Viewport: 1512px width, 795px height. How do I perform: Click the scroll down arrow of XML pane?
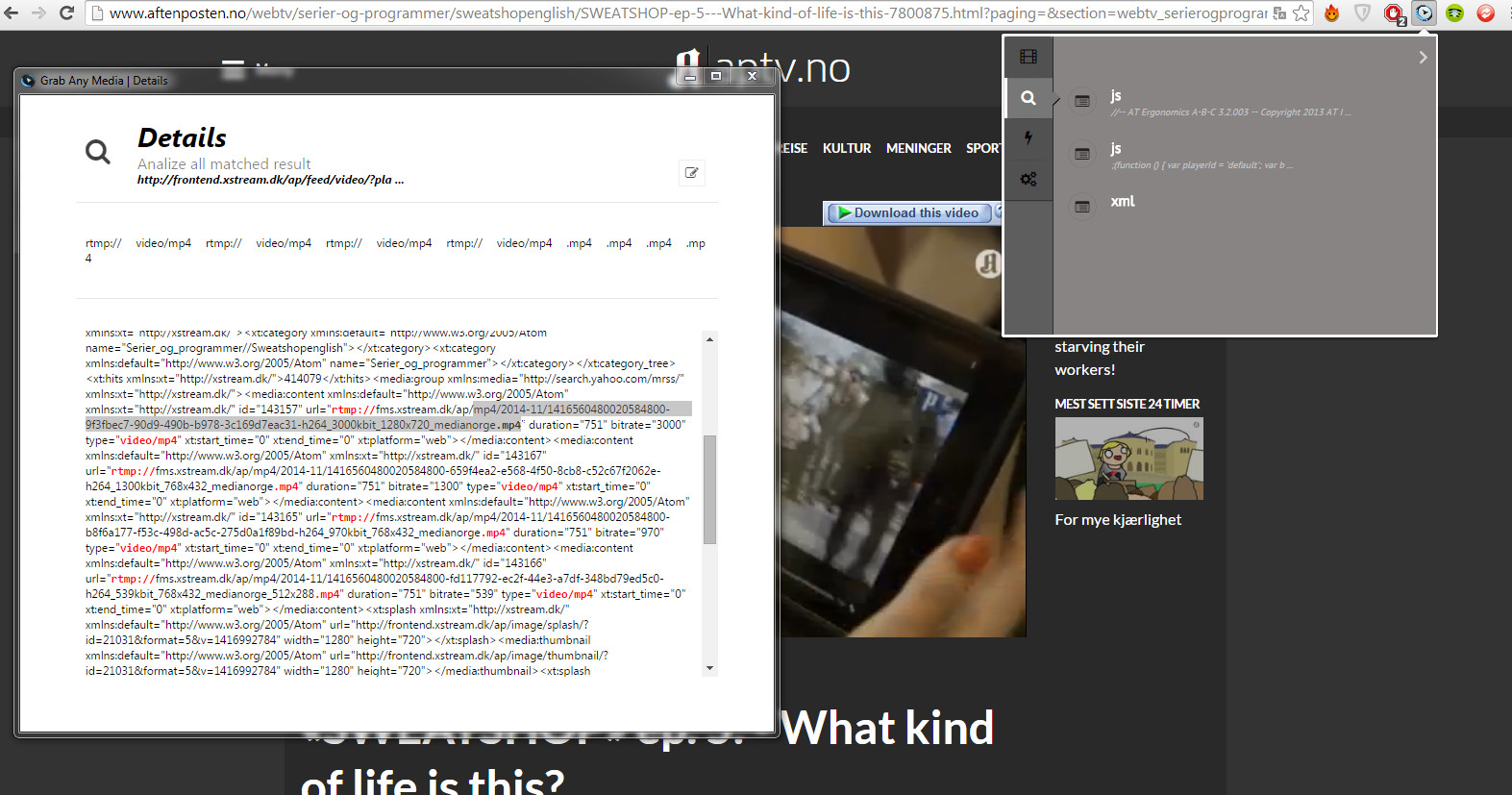709,668
